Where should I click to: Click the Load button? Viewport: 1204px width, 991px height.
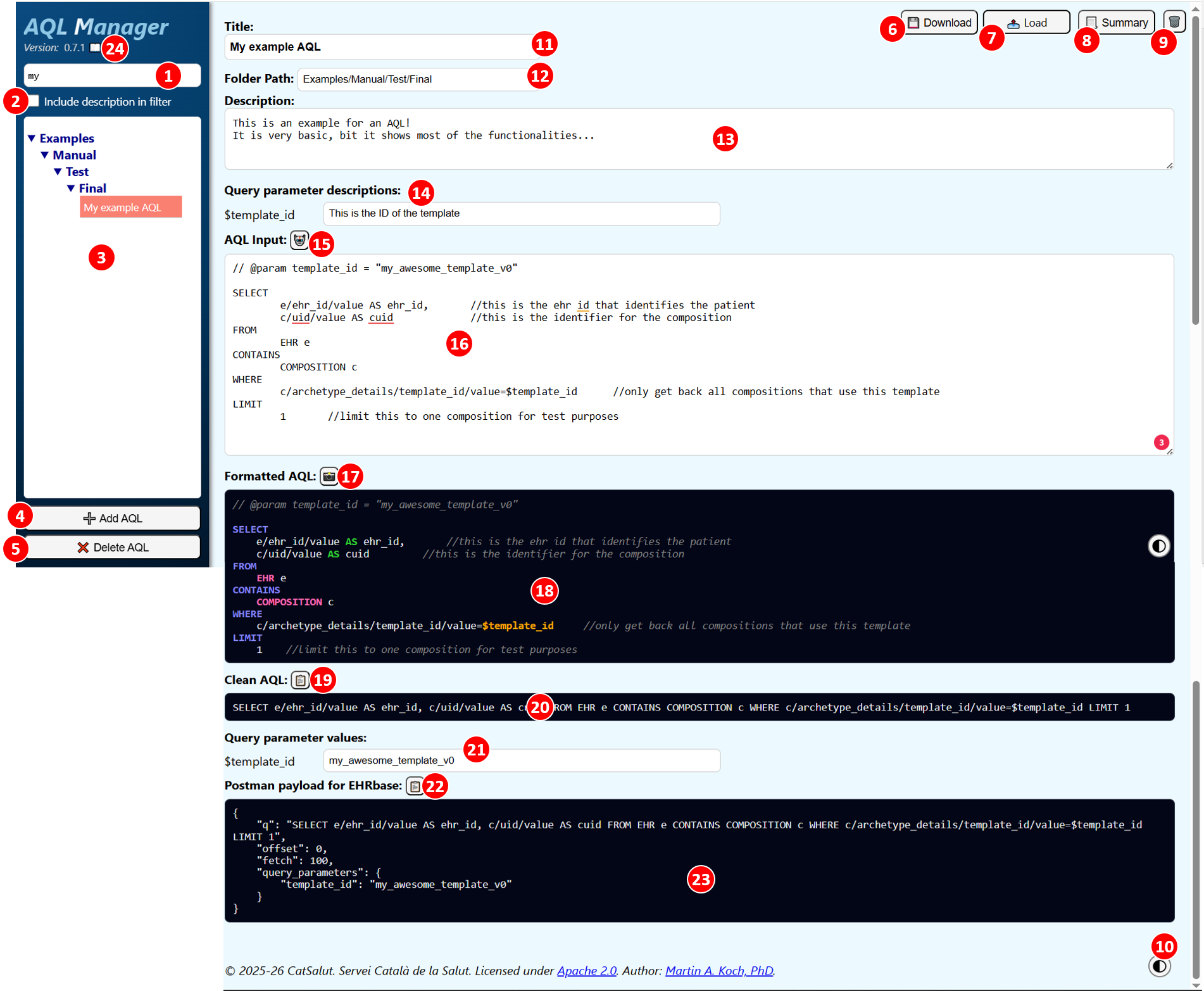(x=1026, y=23)
